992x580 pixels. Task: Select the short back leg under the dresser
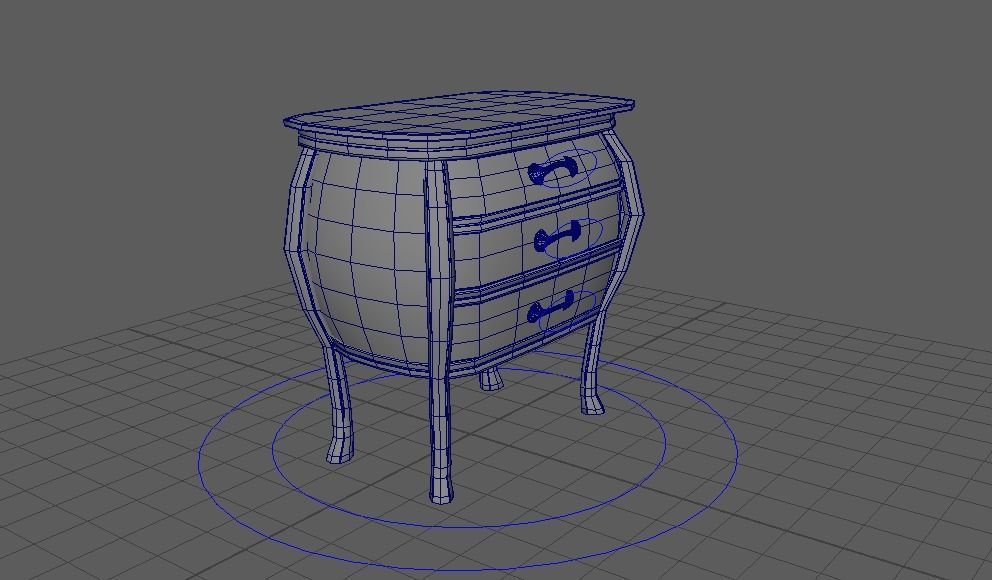click(x=491, y=378)
